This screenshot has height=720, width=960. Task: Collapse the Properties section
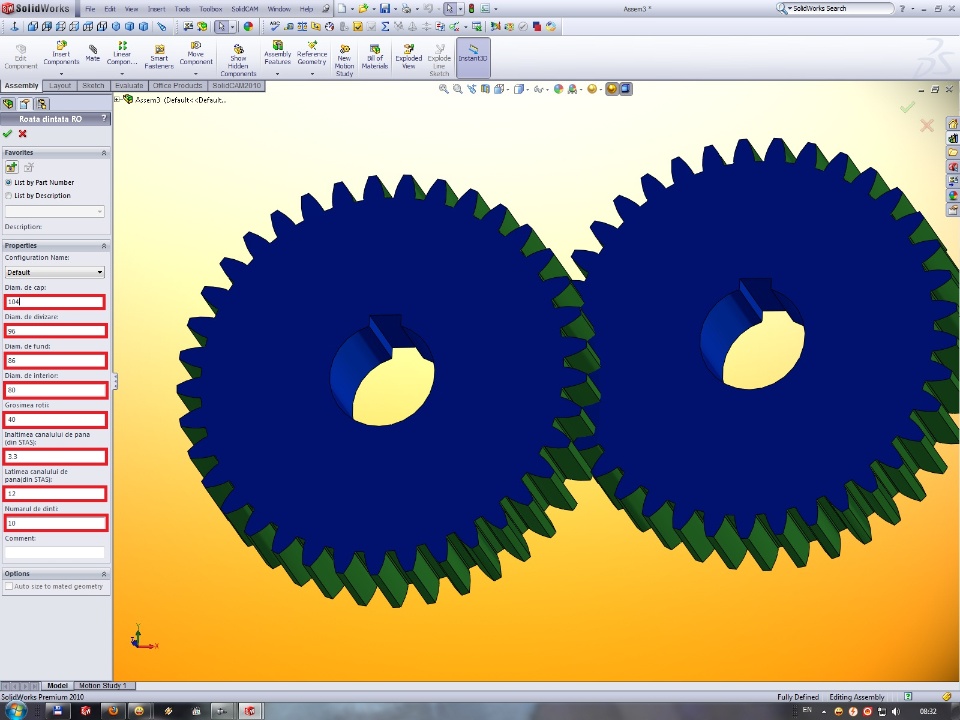point(103,246)
